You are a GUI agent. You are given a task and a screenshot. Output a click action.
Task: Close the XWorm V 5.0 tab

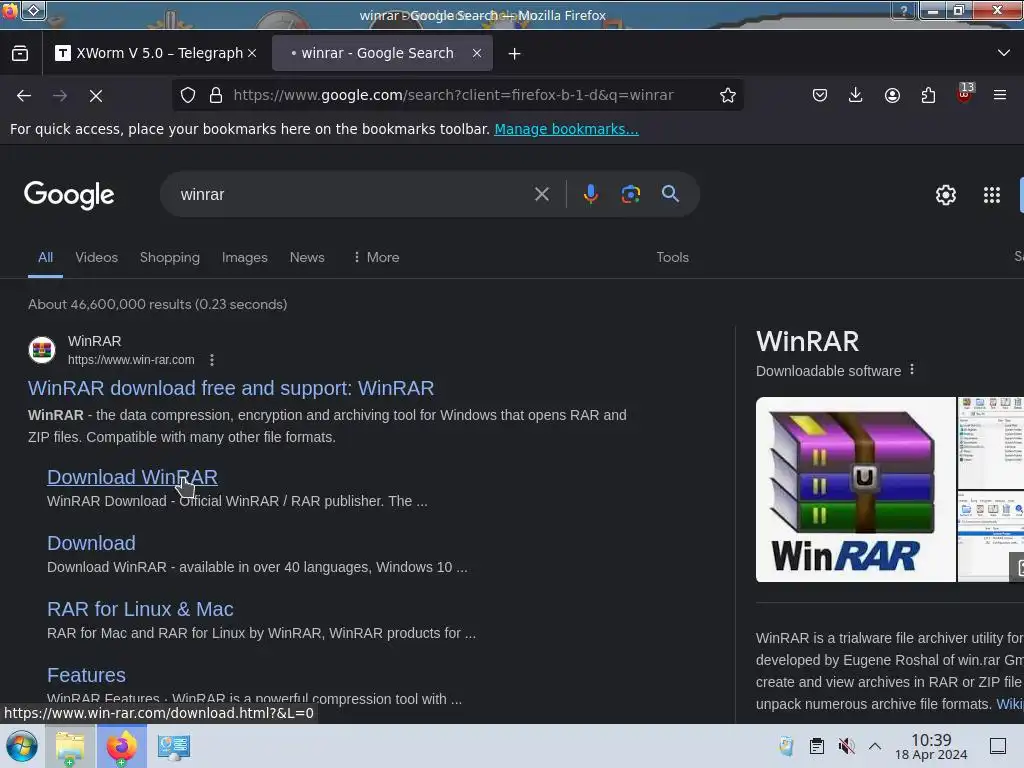(x=252, y=53)
